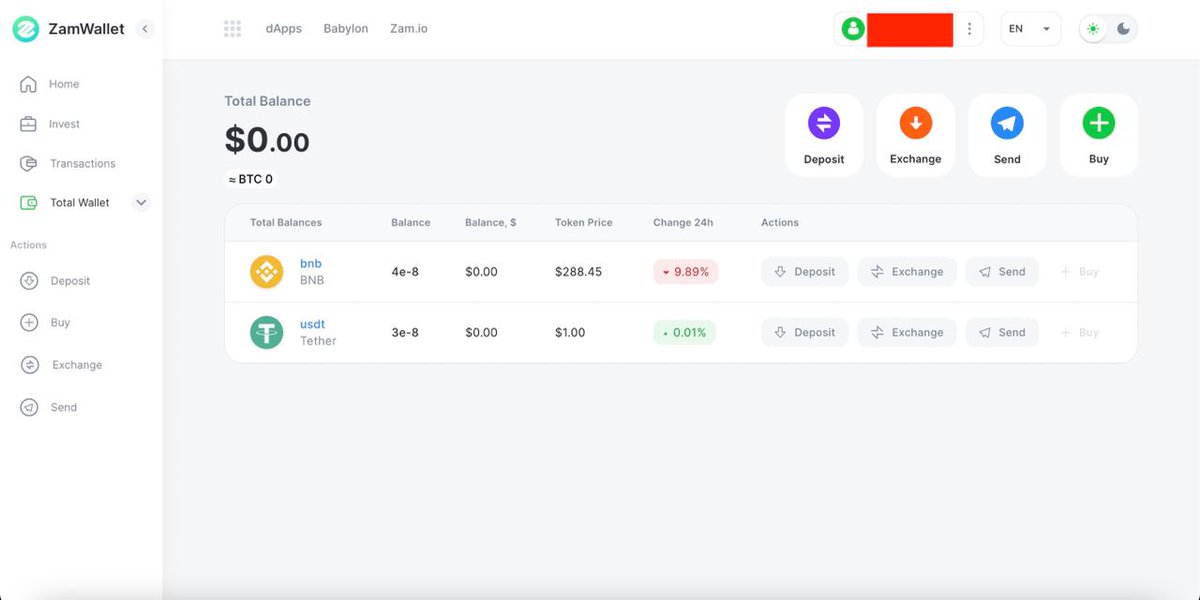This screenshot has width=1200, height=600.
Task: Collapse the left sidebar with chevron
Action: tap(145, 29)
